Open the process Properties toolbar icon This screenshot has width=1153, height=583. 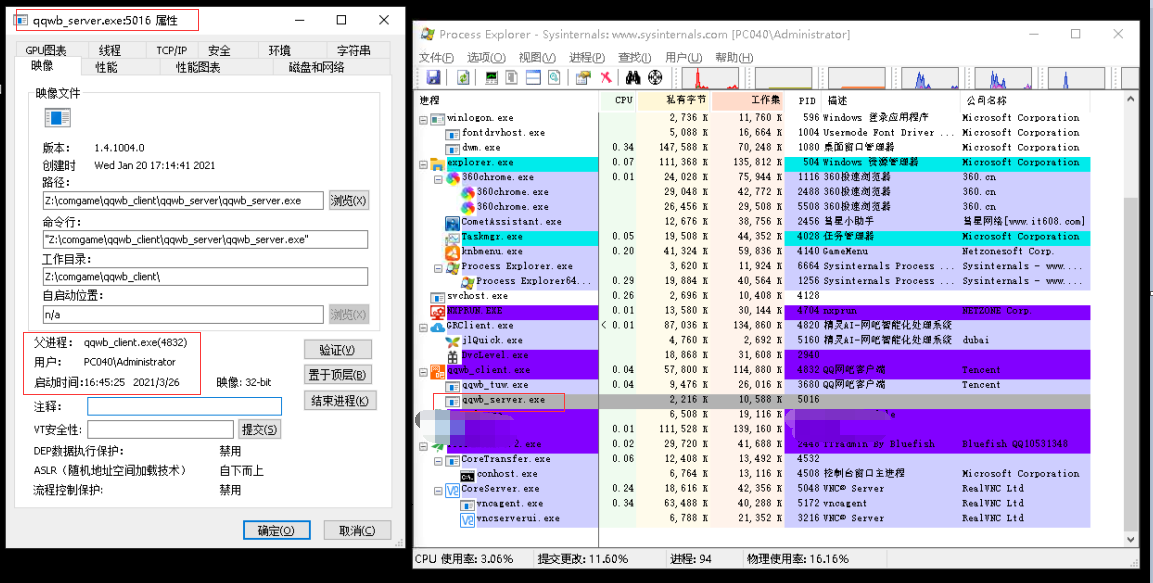583,77
